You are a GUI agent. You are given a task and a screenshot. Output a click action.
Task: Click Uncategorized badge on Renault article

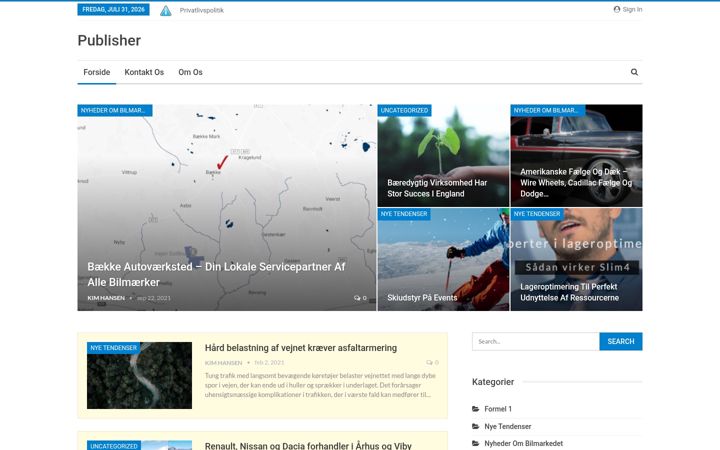(x=114, y=445)
